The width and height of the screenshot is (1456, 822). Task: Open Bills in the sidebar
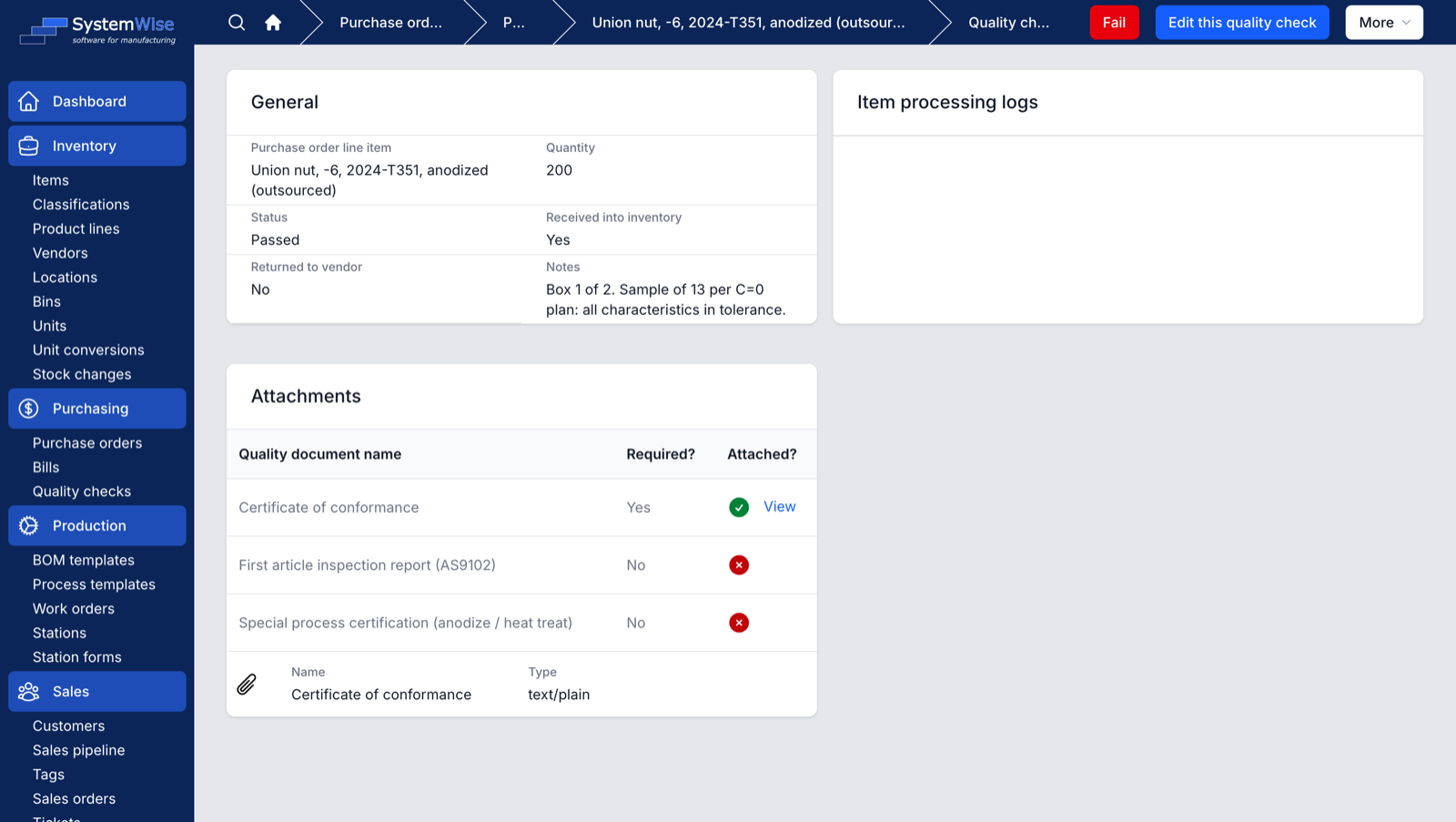coord(45,467)
